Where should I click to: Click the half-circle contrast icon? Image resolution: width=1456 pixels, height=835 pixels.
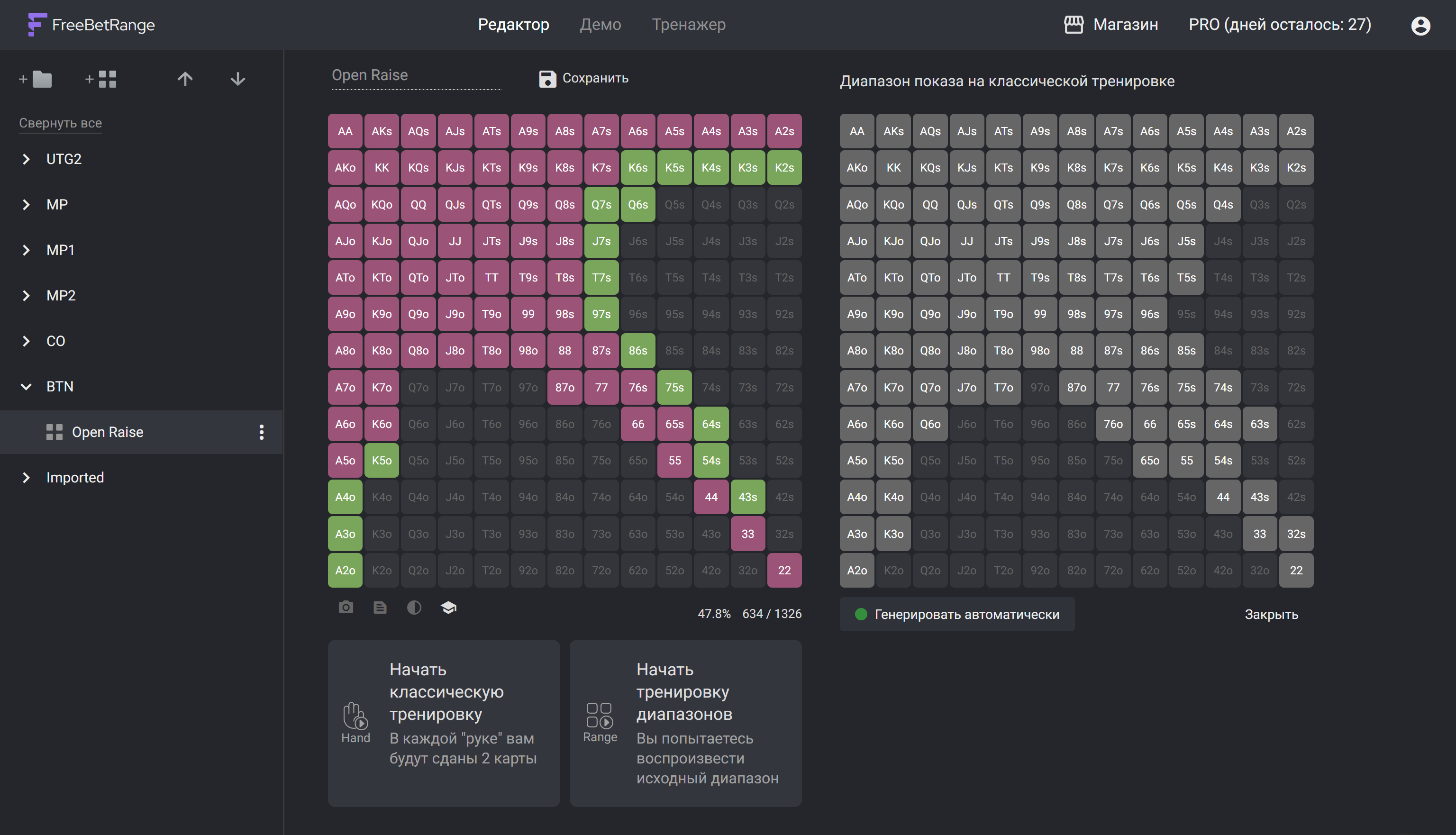click(x=414, y=608)
